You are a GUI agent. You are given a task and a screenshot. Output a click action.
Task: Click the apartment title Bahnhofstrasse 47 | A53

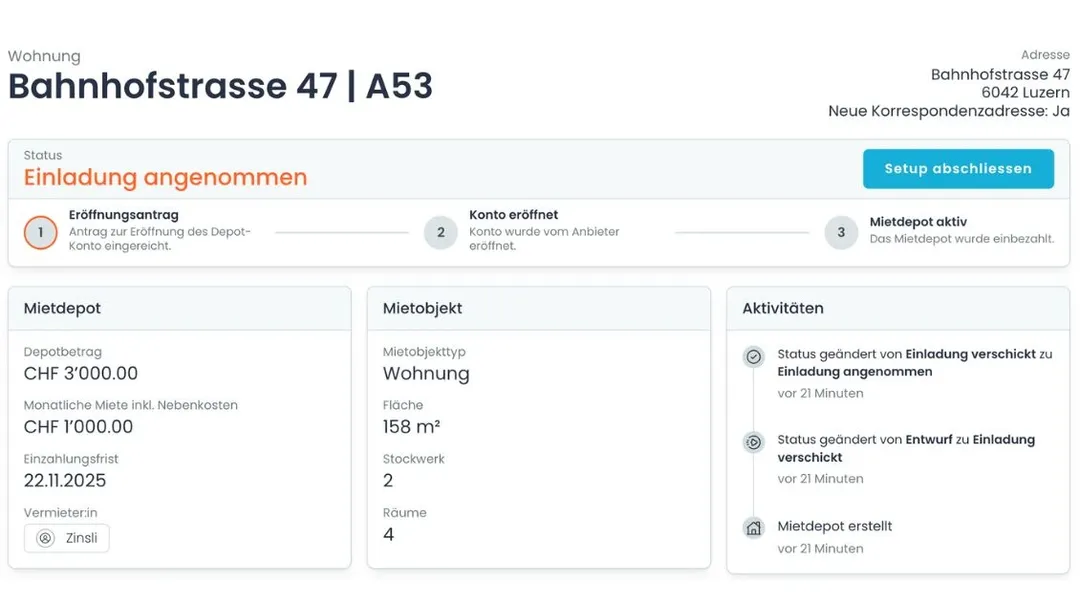click(220, 86)
